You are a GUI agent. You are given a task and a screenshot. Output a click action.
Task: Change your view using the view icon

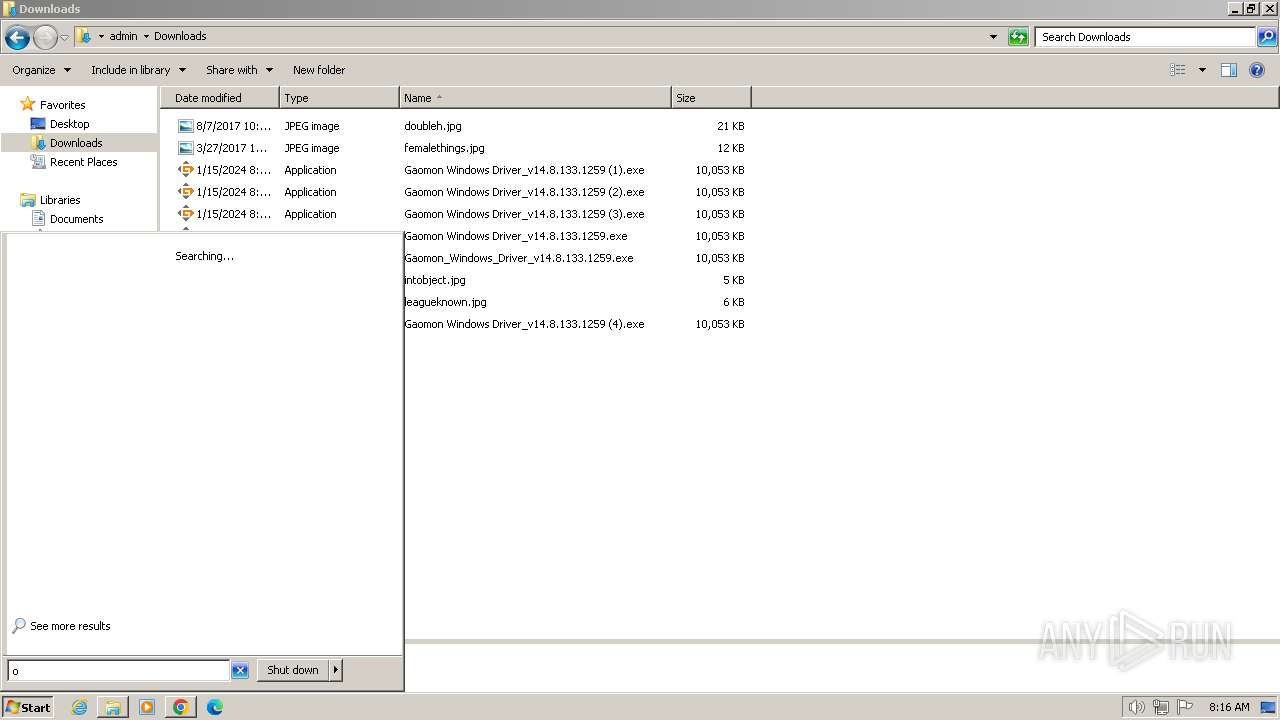1178,70
